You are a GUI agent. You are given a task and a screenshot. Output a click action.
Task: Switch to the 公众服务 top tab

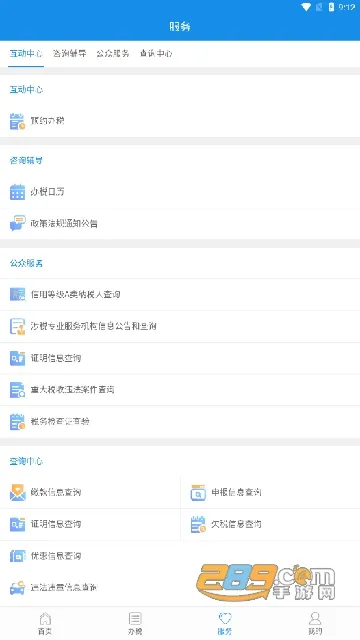(x=113, y=53)
